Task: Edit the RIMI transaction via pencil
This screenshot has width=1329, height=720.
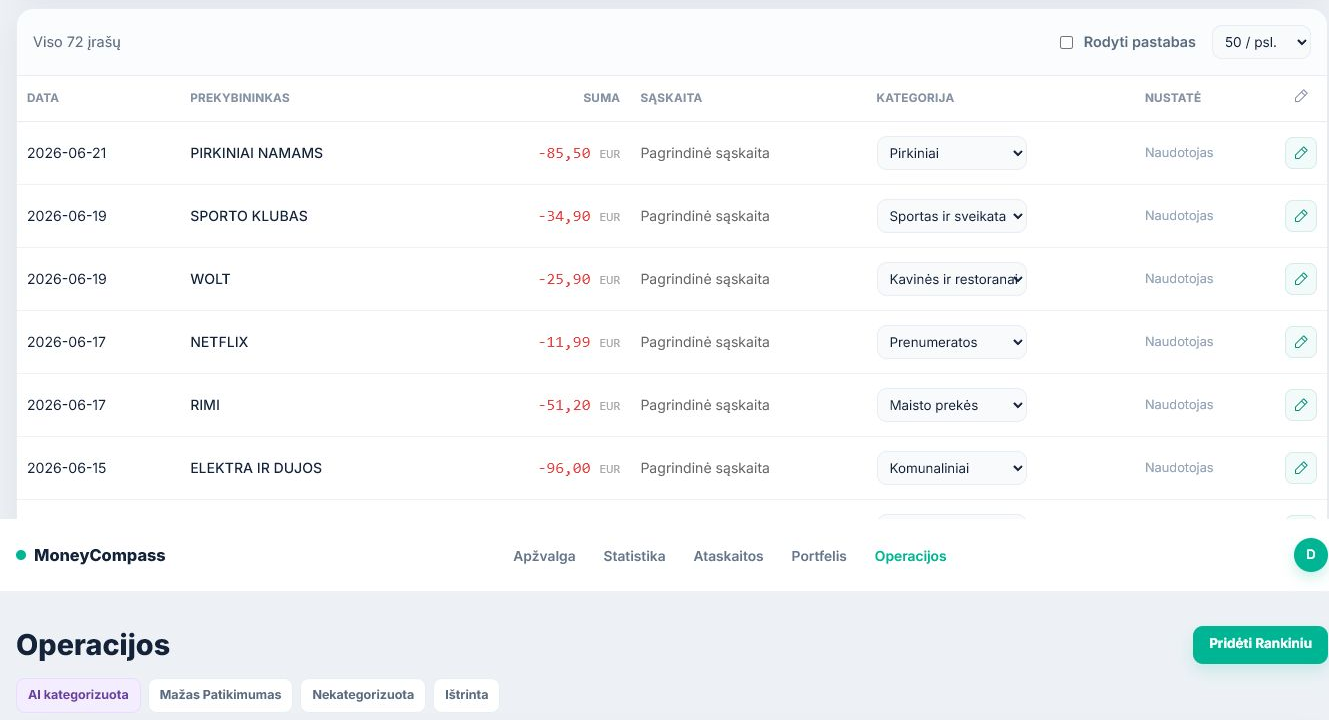Action: pyautogui.click(x=1300, y=405)
